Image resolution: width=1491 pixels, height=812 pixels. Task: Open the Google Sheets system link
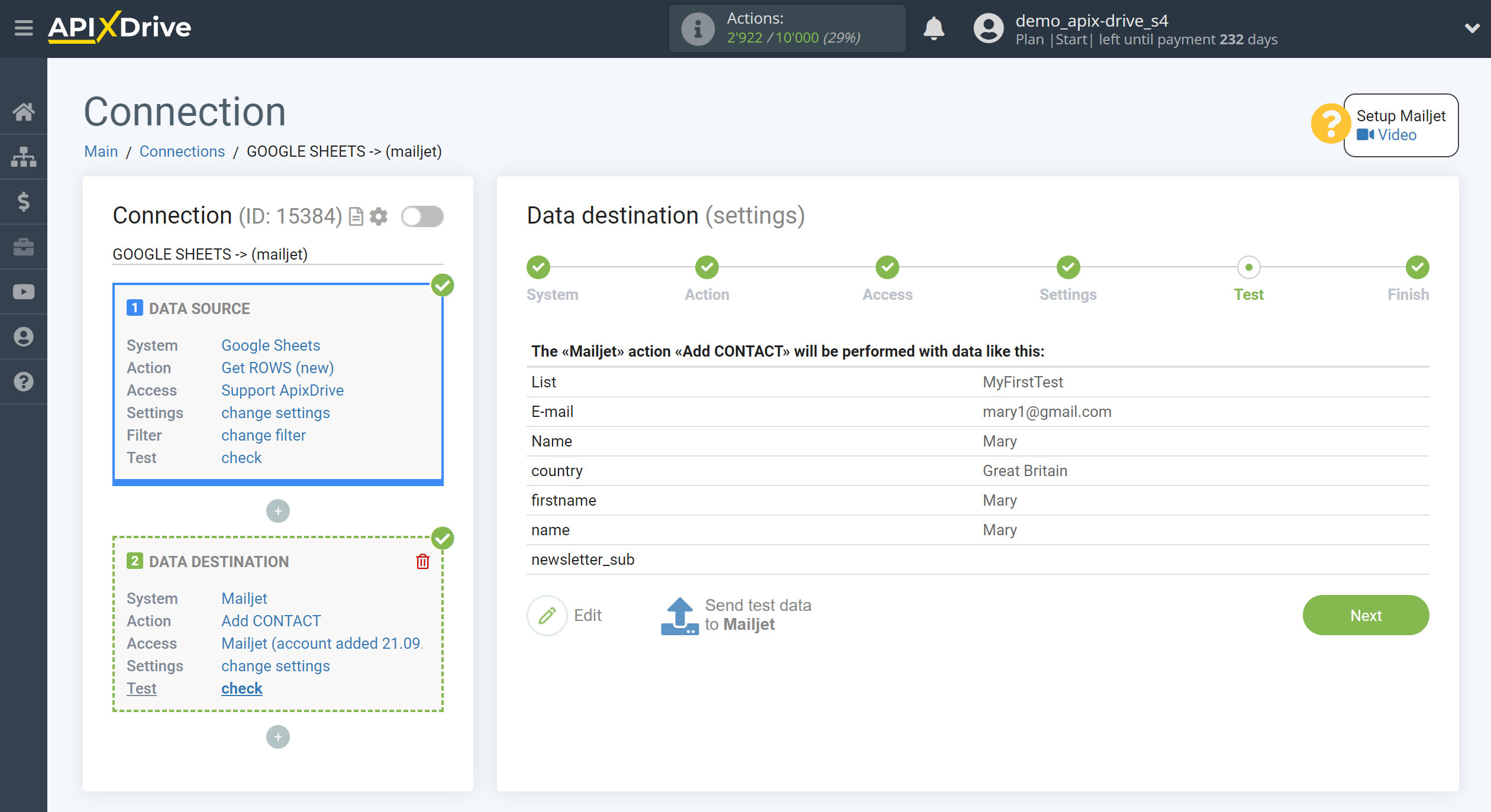270,345
